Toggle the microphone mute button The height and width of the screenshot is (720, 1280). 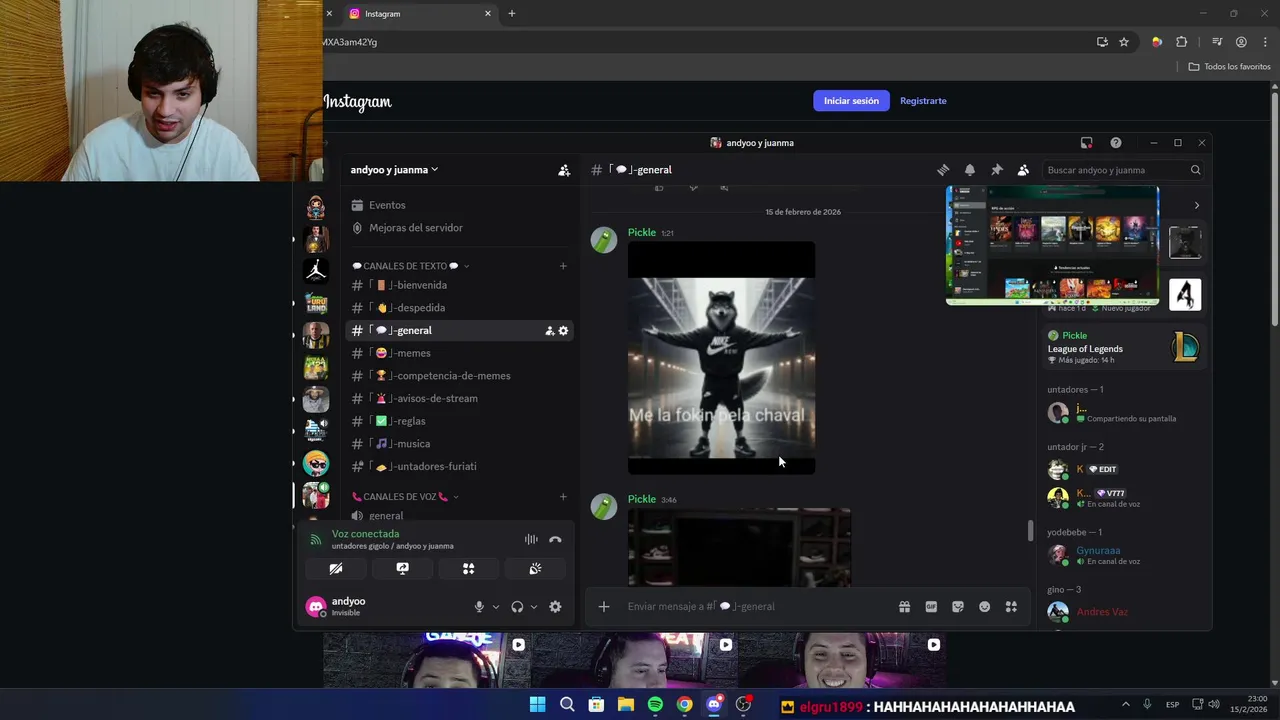coord(479,607)
